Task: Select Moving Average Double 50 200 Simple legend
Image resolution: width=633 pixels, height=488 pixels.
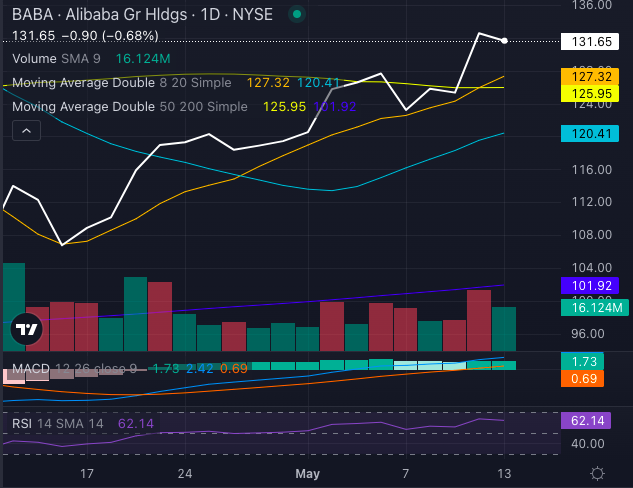Action: tap(130, 107)
